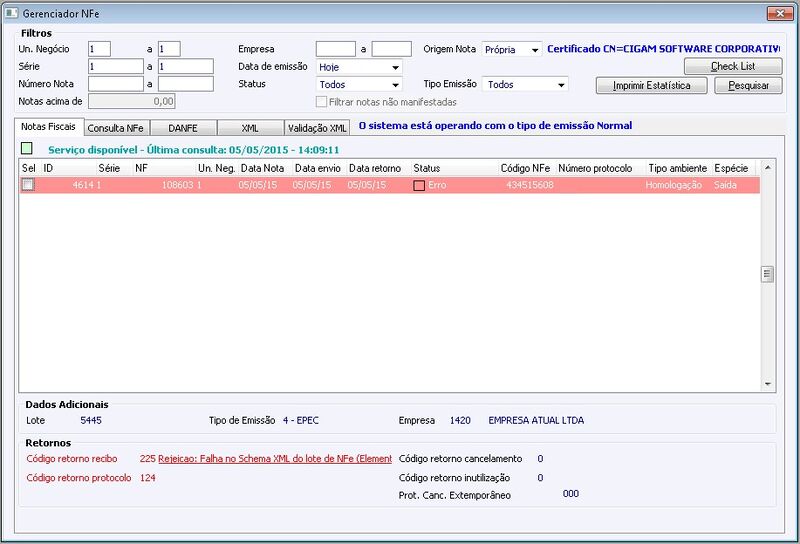Open the DANFE tab

tap(183, 128)
